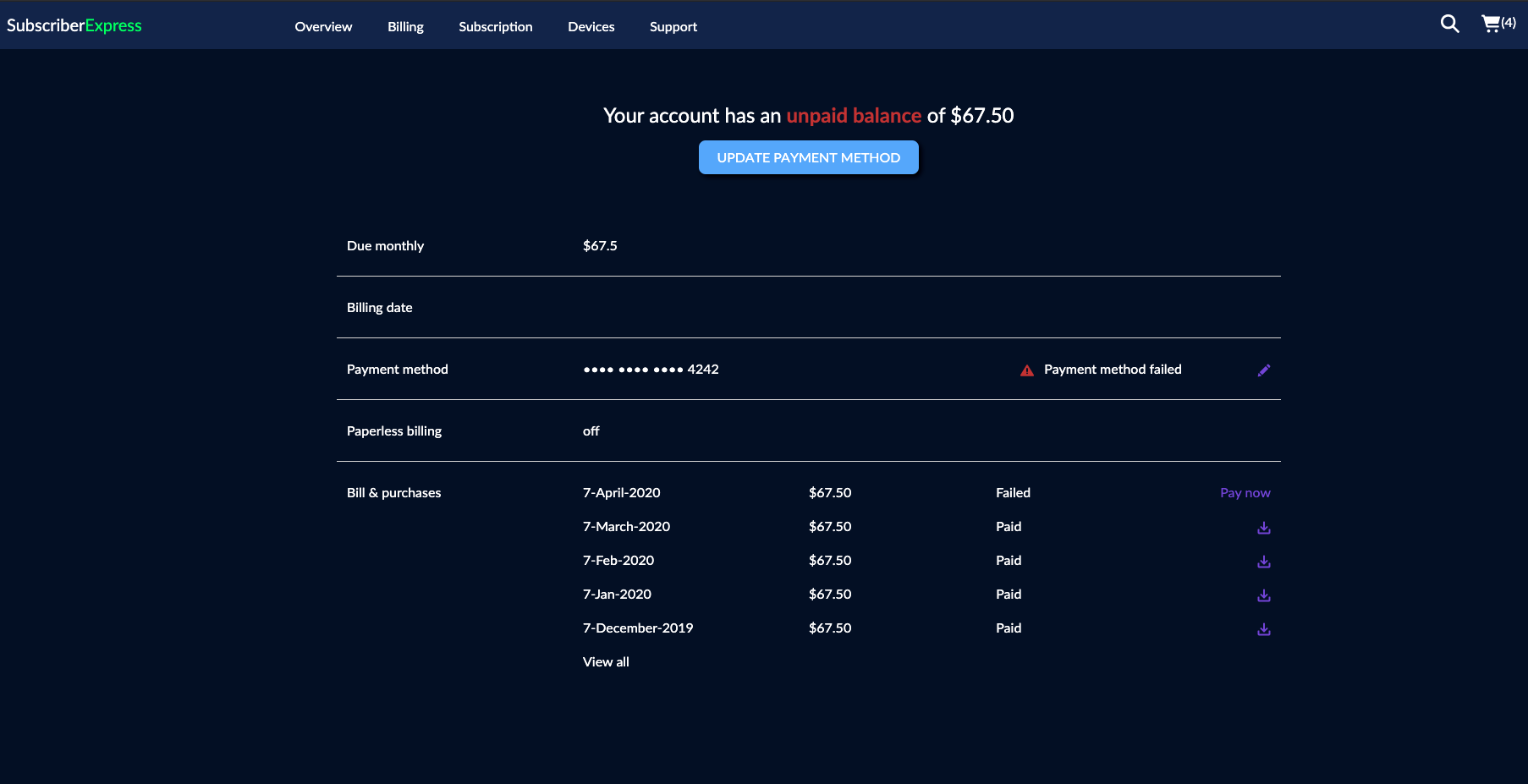The image size is (1528, 784).
Task: Click the payment method failed warning icon
Action: tap(1026, 370)
